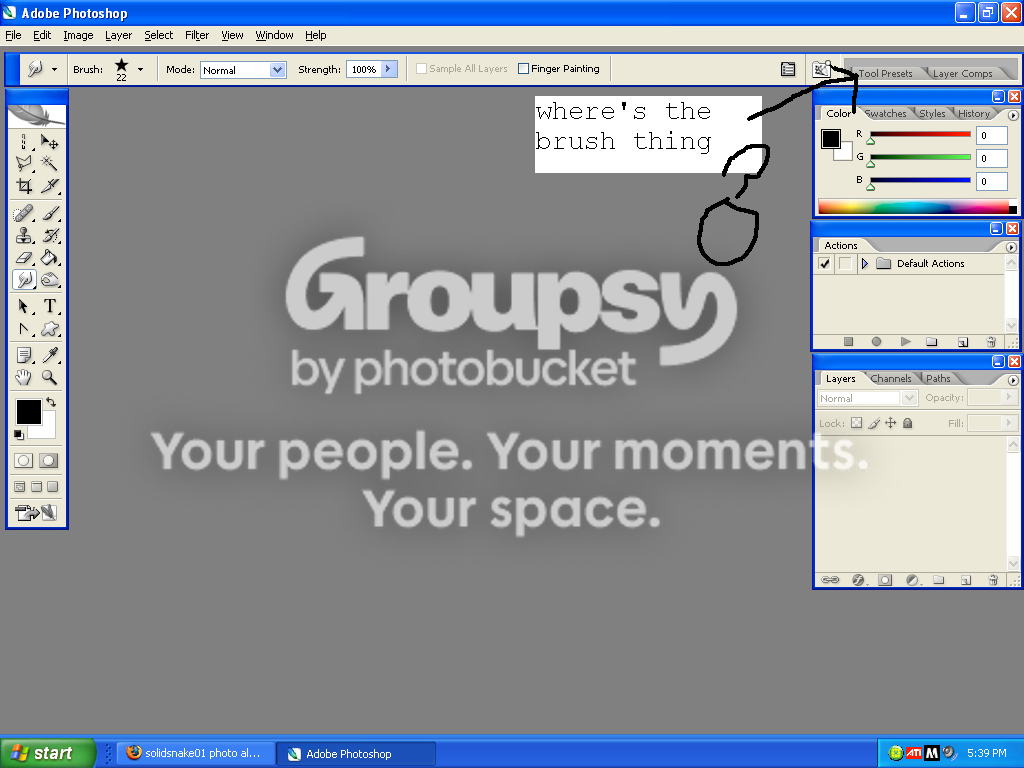Toggle Default Actions item on/off checkmark
This screenshot has height=768, width=1024.
[x=825, y=264]
